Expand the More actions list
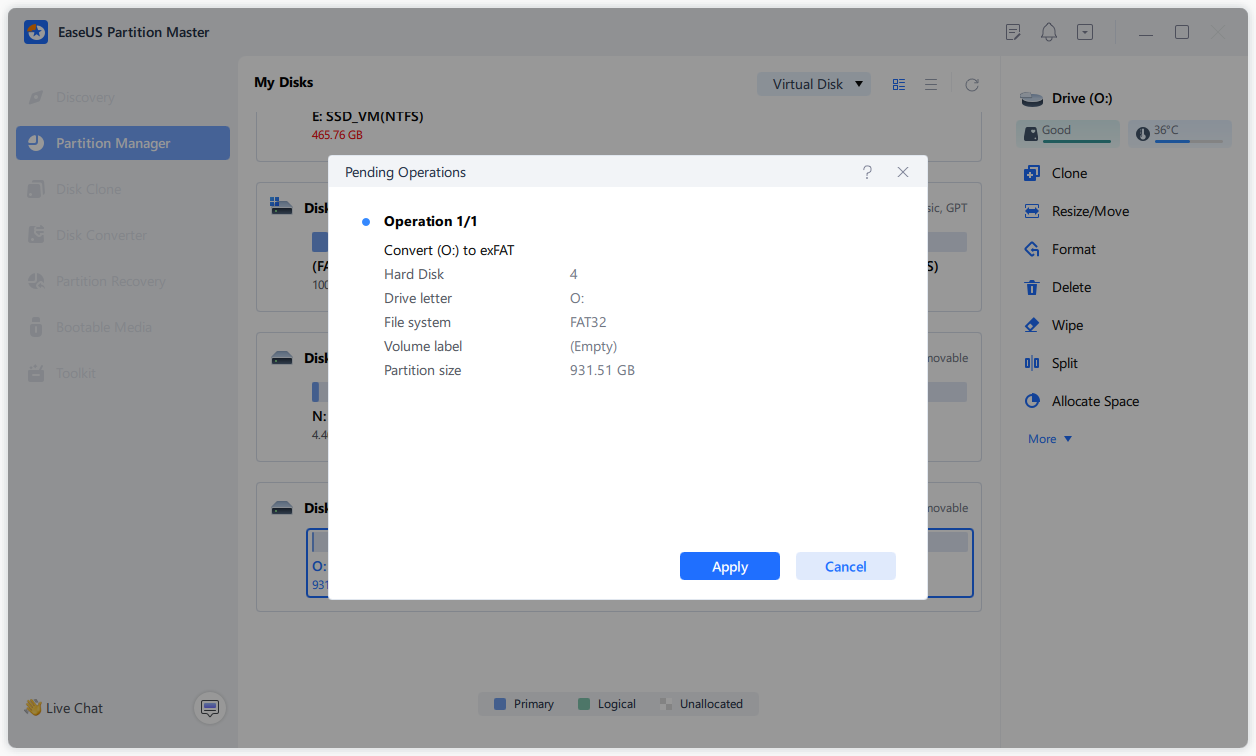The width and height of the screenshot is (1256, 756). pos(1050,439)
